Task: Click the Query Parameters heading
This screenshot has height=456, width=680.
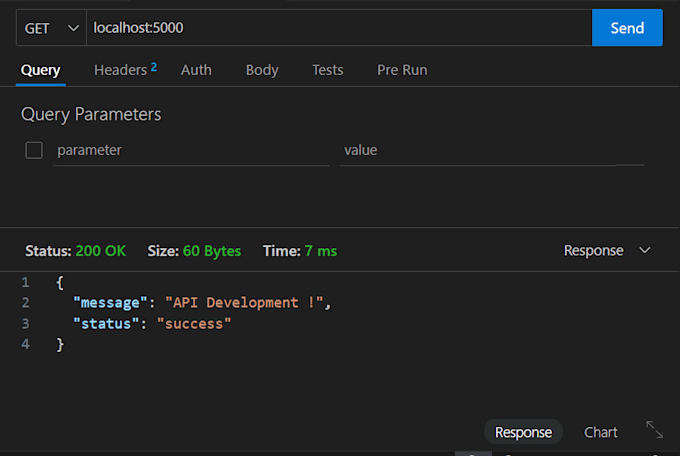Action: [91, 115]
